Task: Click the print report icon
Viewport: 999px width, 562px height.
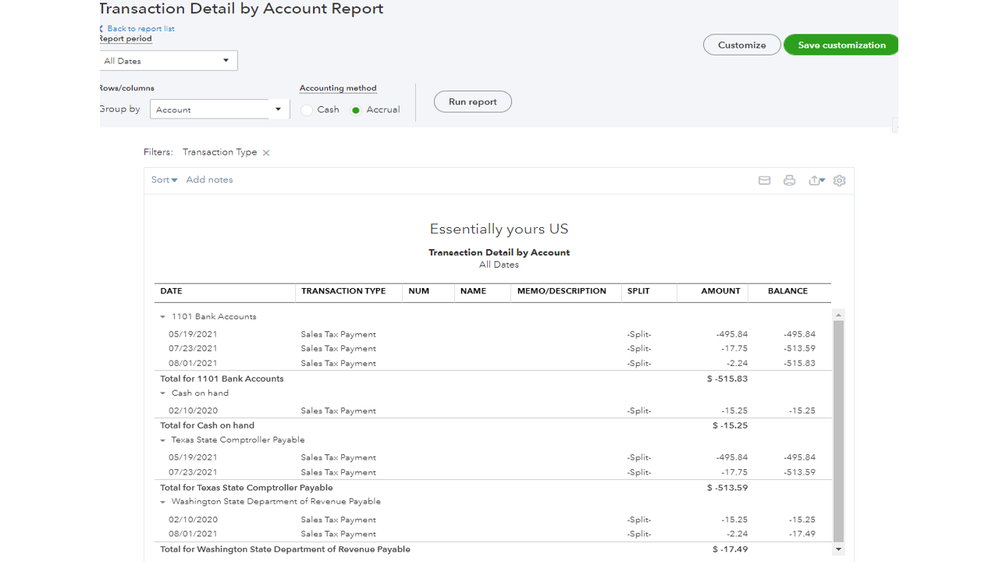Action: (789, 181)
